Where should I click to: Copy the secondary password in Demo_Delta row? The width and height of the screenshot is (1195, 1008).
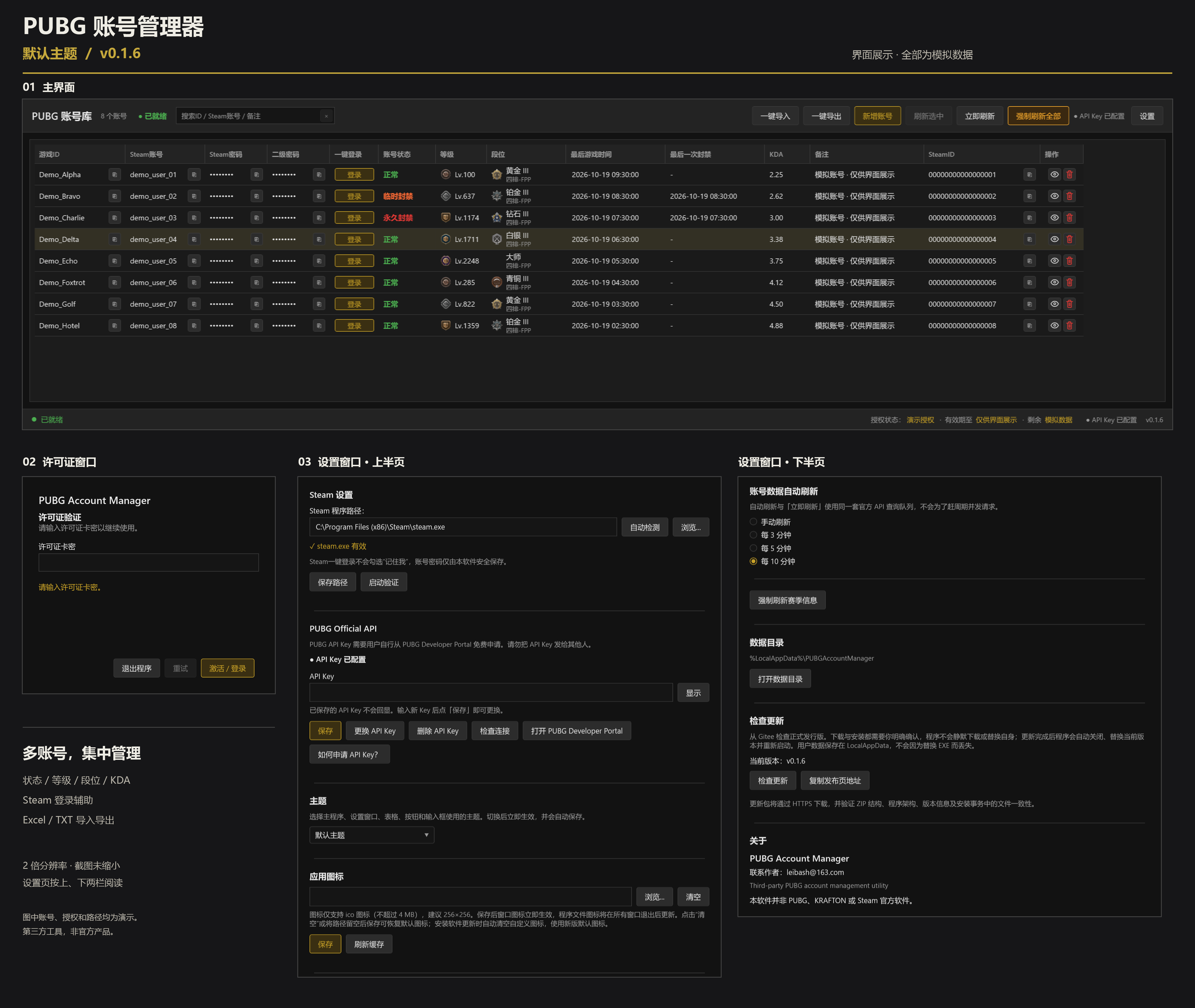tap(319, 239)
